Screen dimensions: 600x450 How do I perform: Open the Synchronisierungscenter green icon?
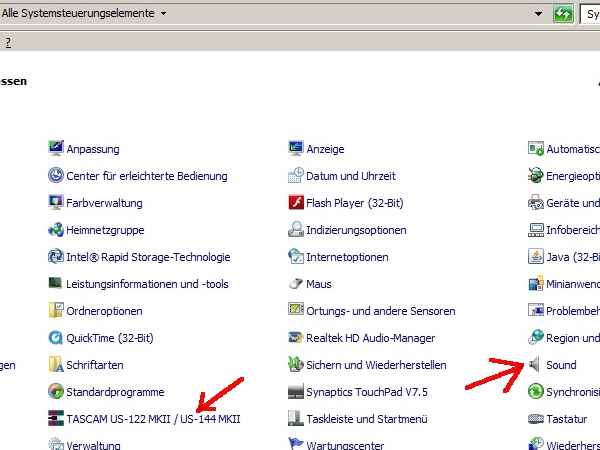point(536,391)
